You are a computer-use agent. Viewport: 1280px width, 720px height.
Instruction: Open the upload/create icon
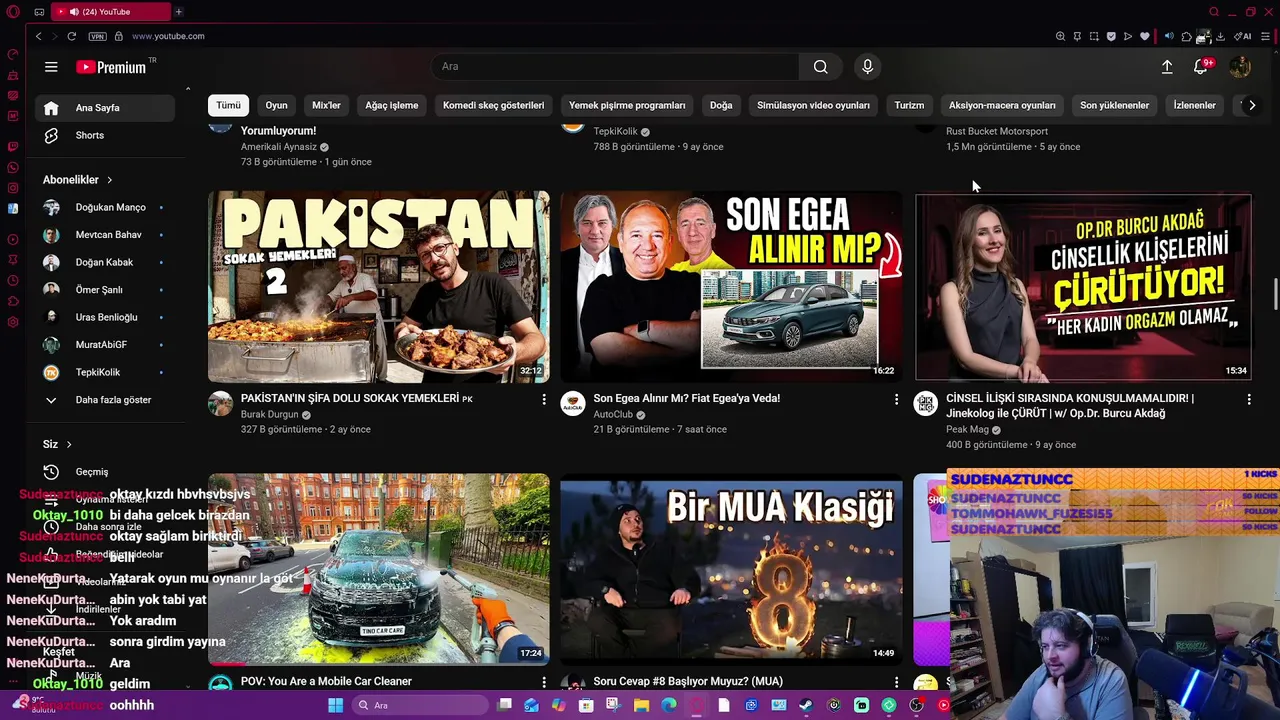tap(1166, 67)
